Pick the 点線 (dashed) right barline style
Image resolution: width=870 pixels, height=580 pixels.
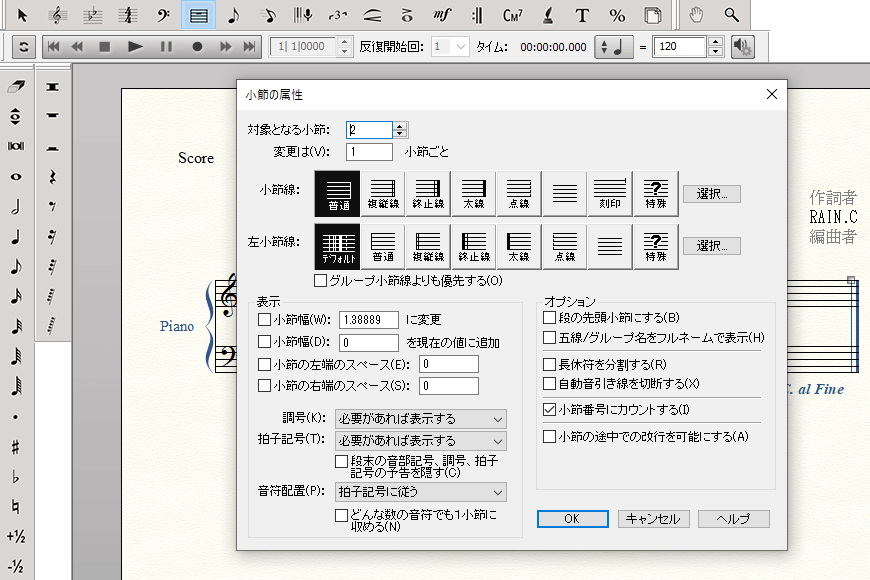point(518,193)
